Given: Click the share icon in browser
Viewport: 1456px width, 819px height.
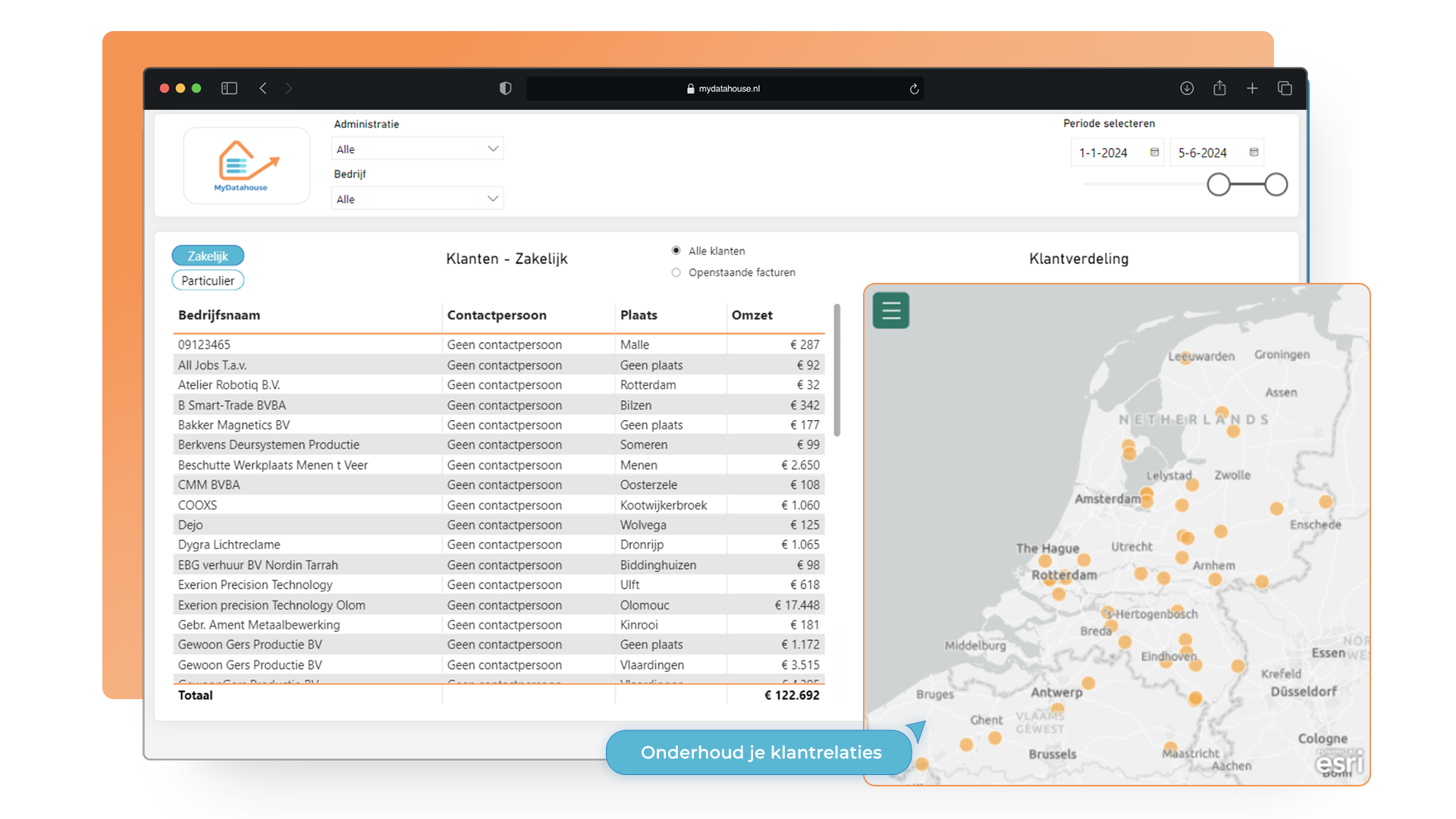Looking at the screenshot, I should point(1219,88).
